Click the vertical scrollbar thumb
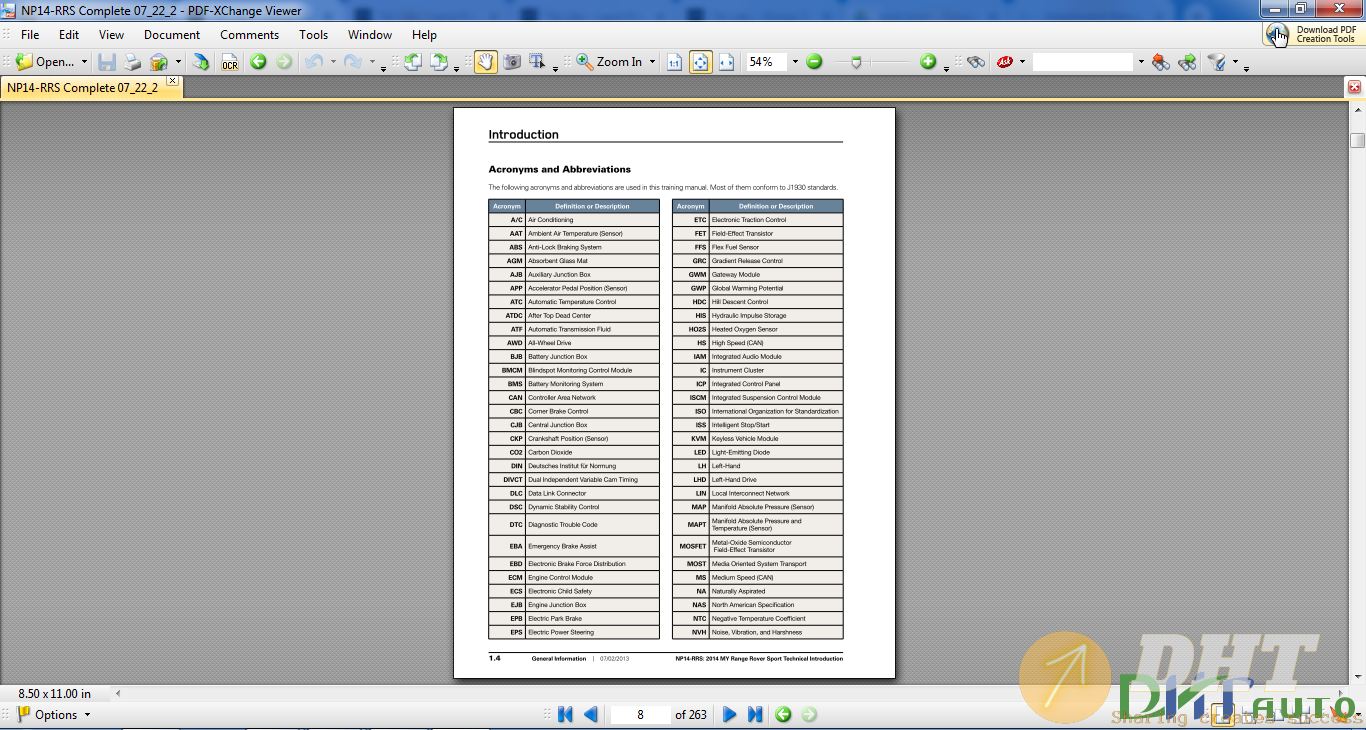 [1357, 140]
